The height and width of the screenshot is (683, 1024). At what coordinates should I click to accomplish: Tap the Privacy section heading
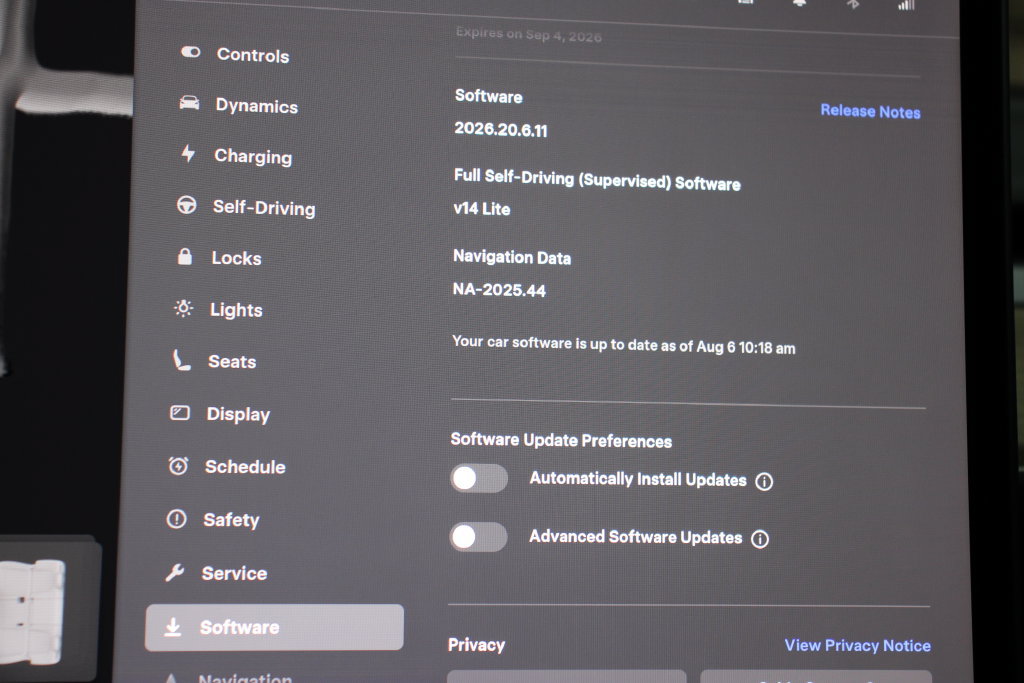[477, 645]
